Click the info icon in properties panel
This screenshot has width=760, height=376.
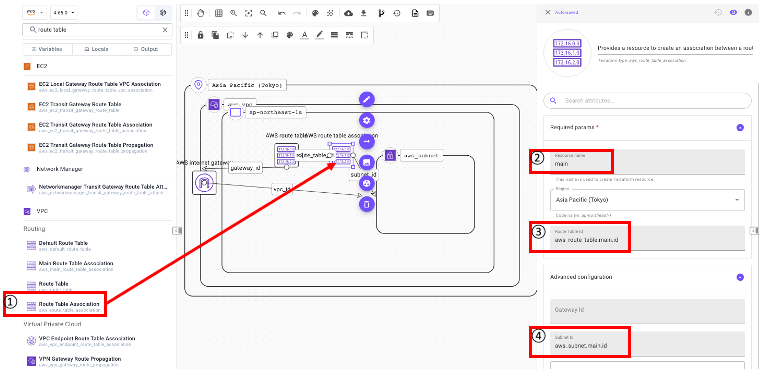tap(748, 13)
